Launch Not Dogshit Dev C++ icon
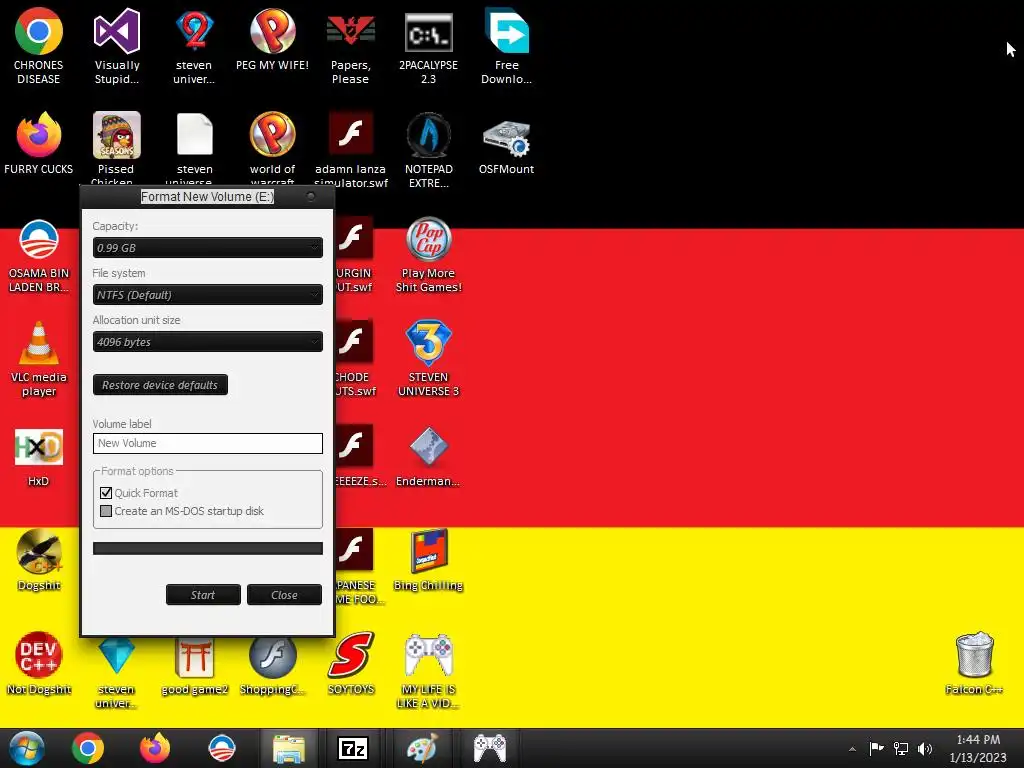Image resolution: width=1024 pixels, height=768 pixels. click(x=39, y=664)
